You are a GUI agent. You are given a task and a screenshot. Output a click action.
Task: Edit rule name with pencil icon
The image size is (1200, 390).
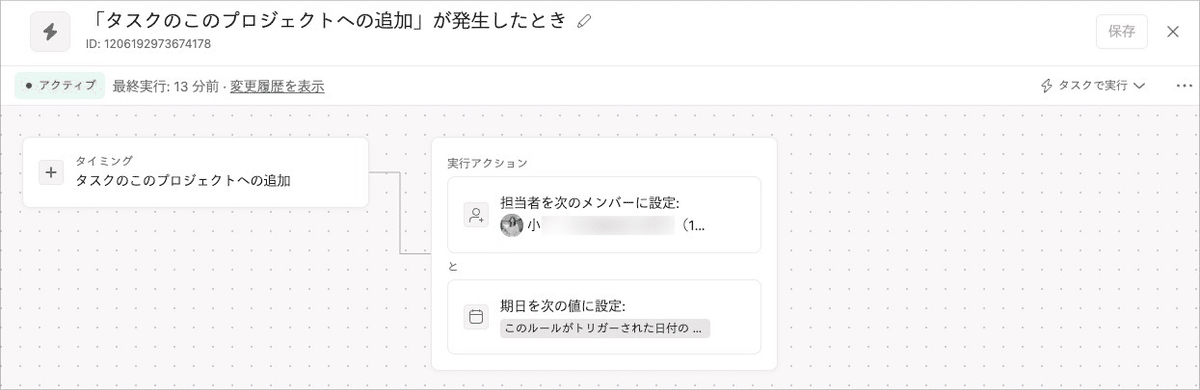tap(584, 21)
